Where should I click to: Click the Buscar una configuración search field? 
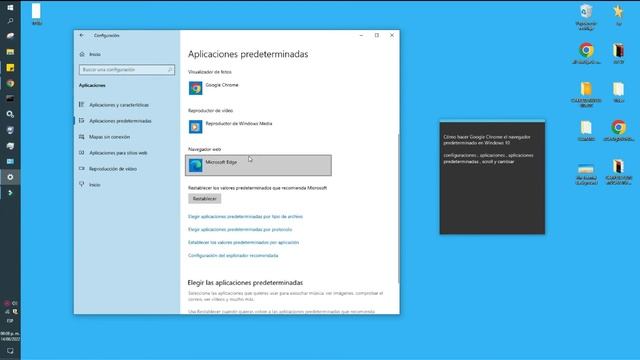point(127,70)
